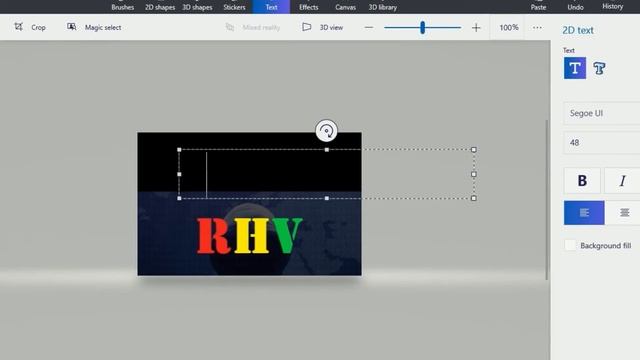Open the three-dot more options menu
The height and width of the screenshot is (360, 640).
[538, 27]
